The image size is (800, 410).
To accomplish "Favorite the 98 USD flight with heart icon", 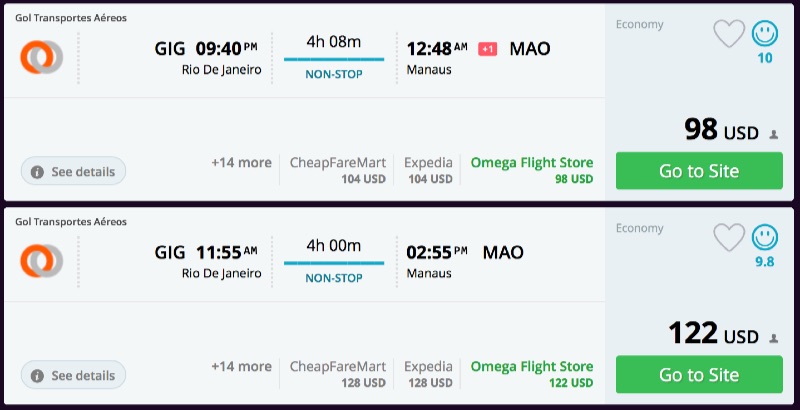I will coord(729,34).
